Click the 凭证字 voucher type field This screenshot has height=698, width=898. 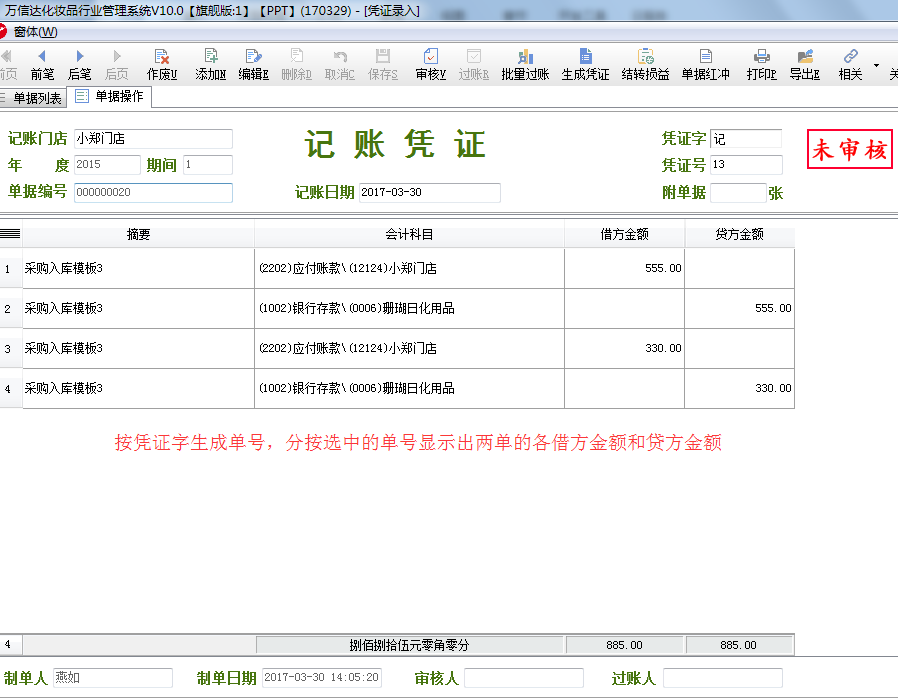(x=746, y=139)
